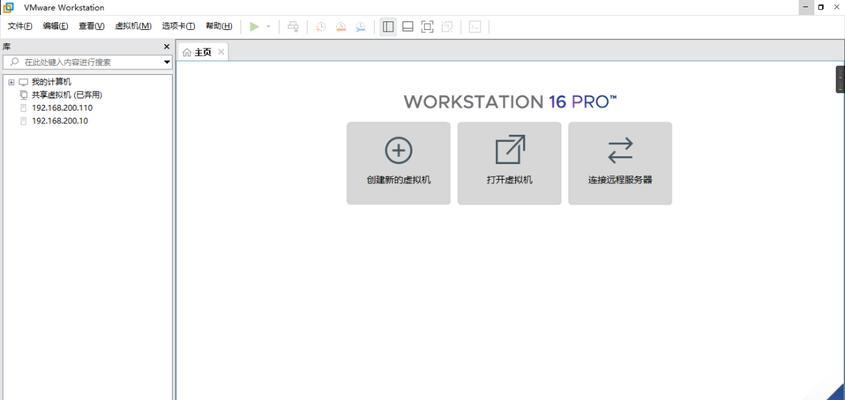Image resolution: width=845 pixels, height=400 pixels.
Task: Click the console view toolbar icon
Action: (x=475, y=26)
